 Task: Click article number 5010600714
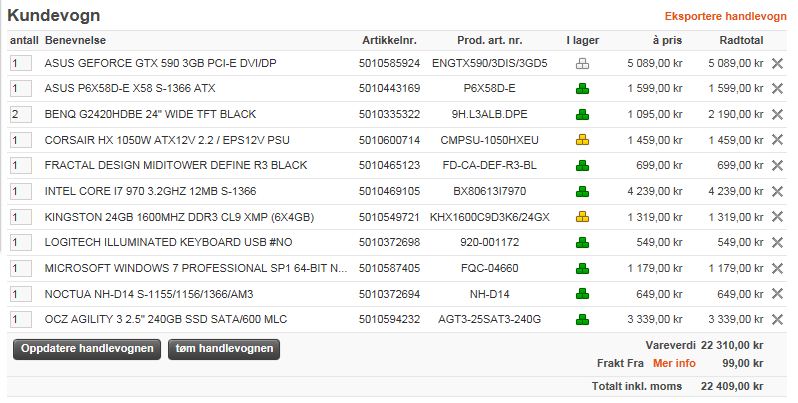pyautogui.click(x=389, y=140)
